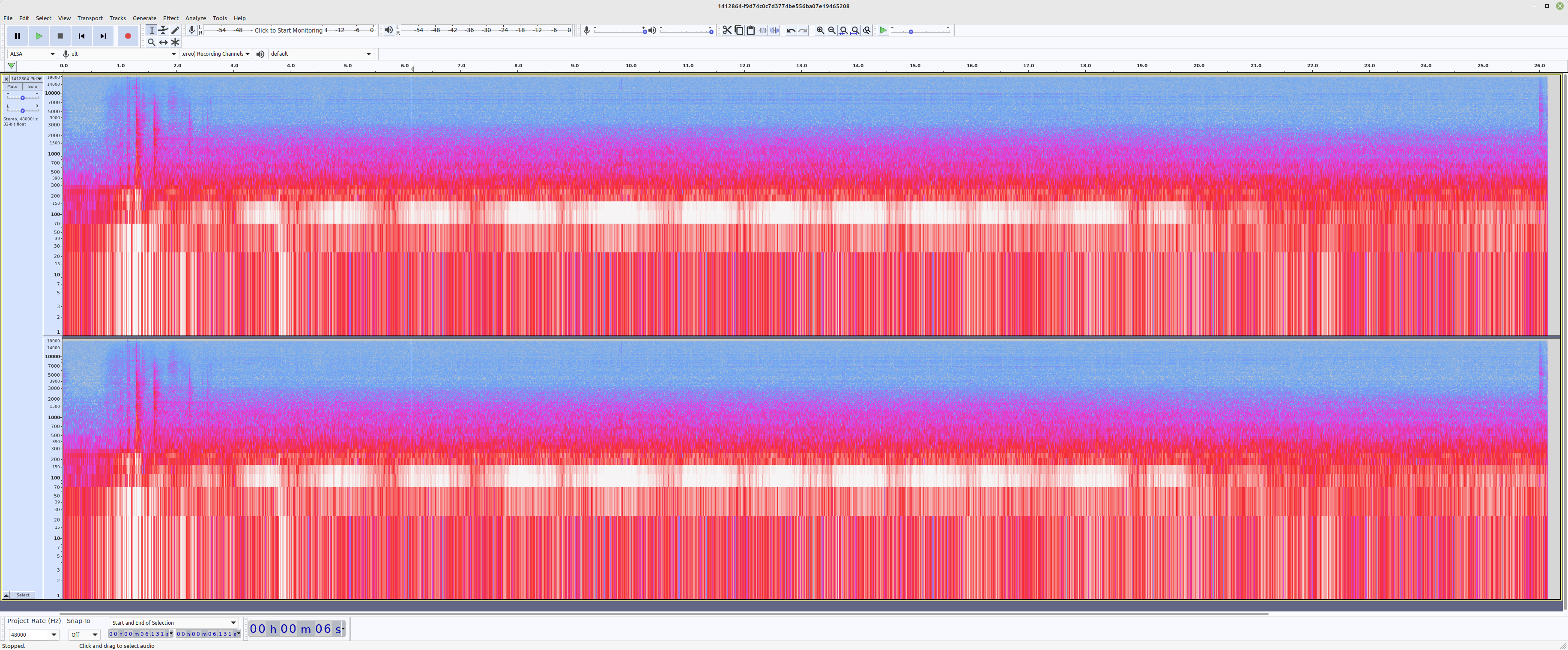The width and height of the screenshot is (1568, 650).
Task: Select the Zoom tool
Action: coord(152,42)
